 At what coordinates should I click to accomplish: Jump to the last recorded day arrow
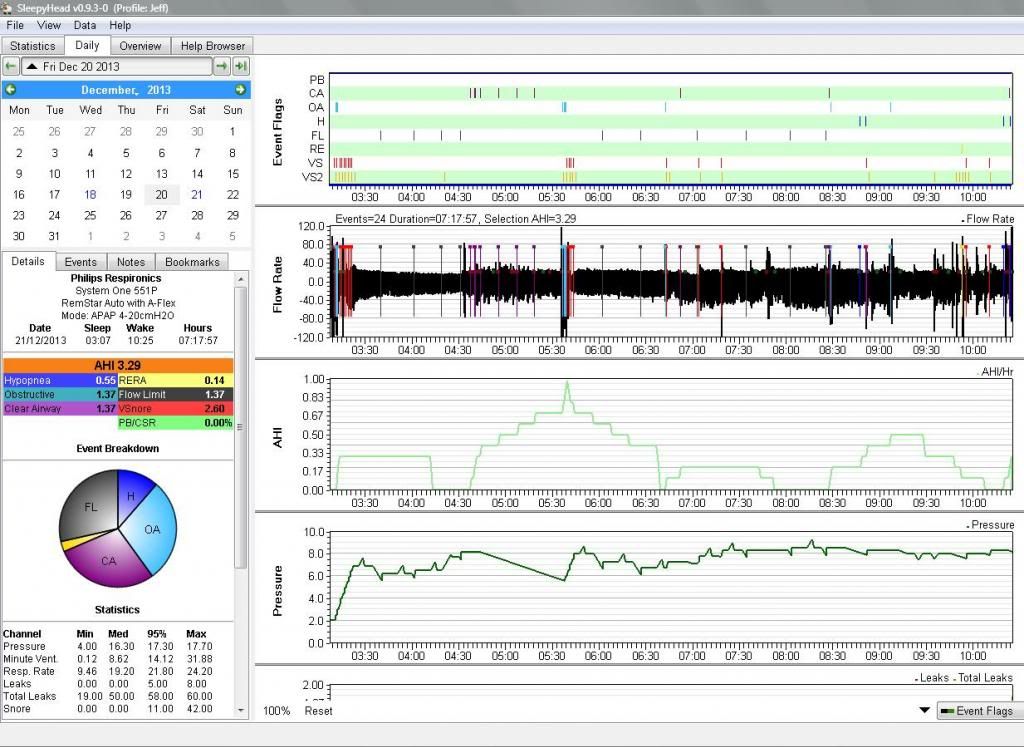pos(241,66)
